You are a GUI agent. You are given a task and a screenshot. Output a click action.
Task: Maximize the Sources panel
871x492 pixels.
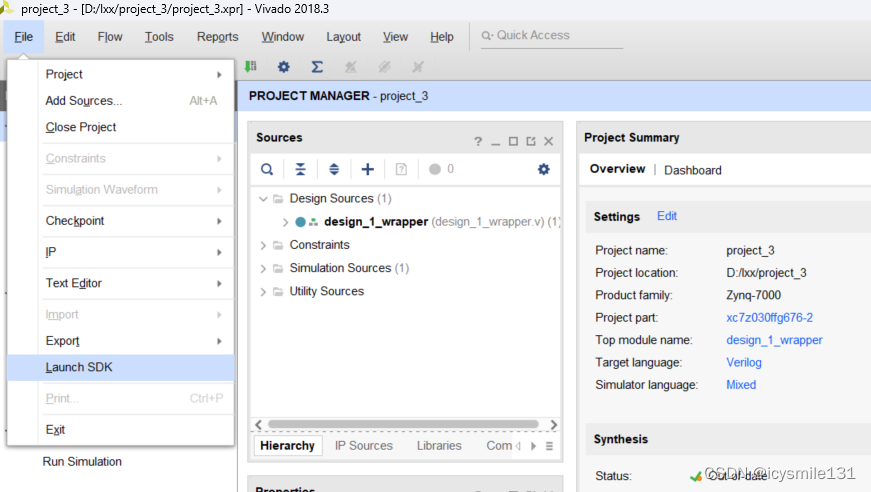(x=513, y=142)
